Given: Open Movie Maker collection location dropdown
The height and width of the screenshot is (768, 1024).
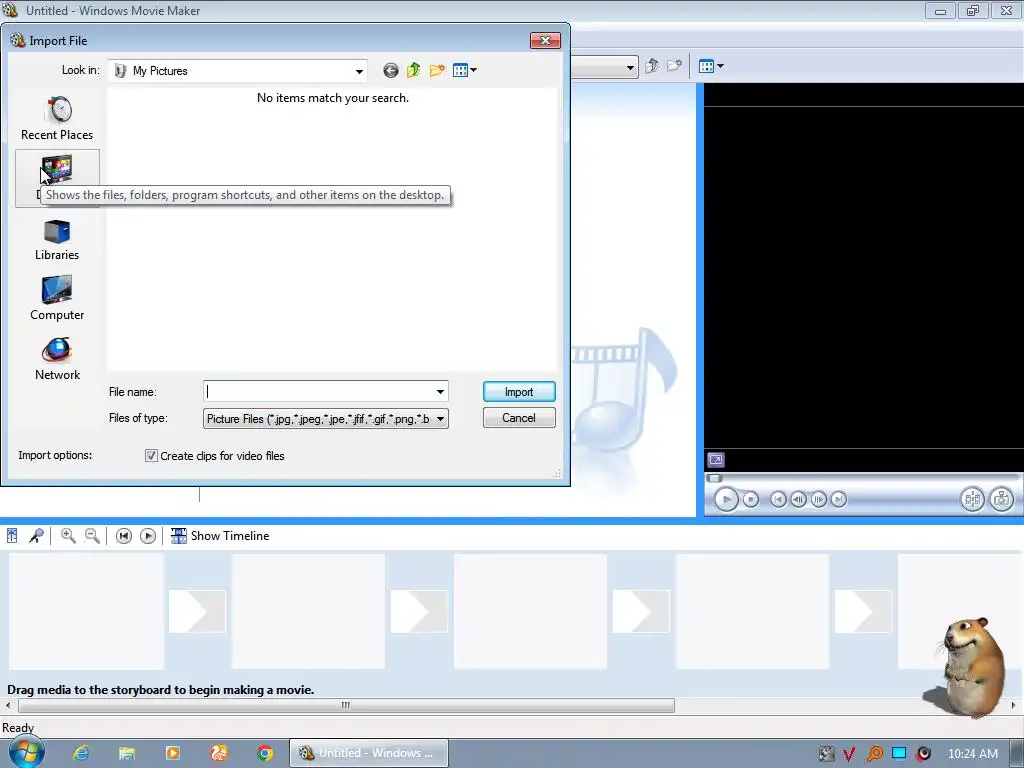Looking at the screenshot, I should pos(630,67).
